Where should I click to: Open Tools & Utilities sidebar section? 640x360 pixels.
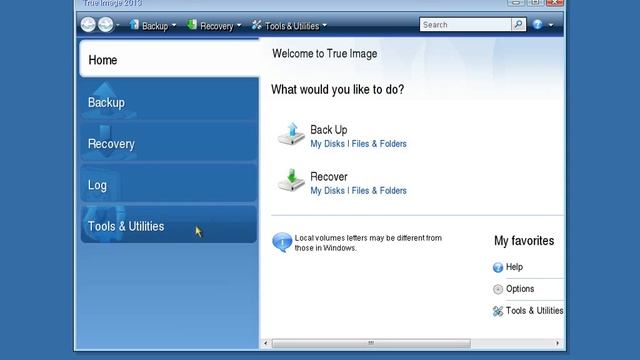[169, 225]
